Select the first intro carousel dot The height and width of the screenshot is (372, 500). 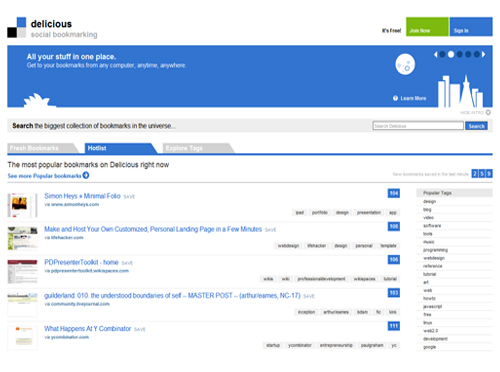[442, 54]
